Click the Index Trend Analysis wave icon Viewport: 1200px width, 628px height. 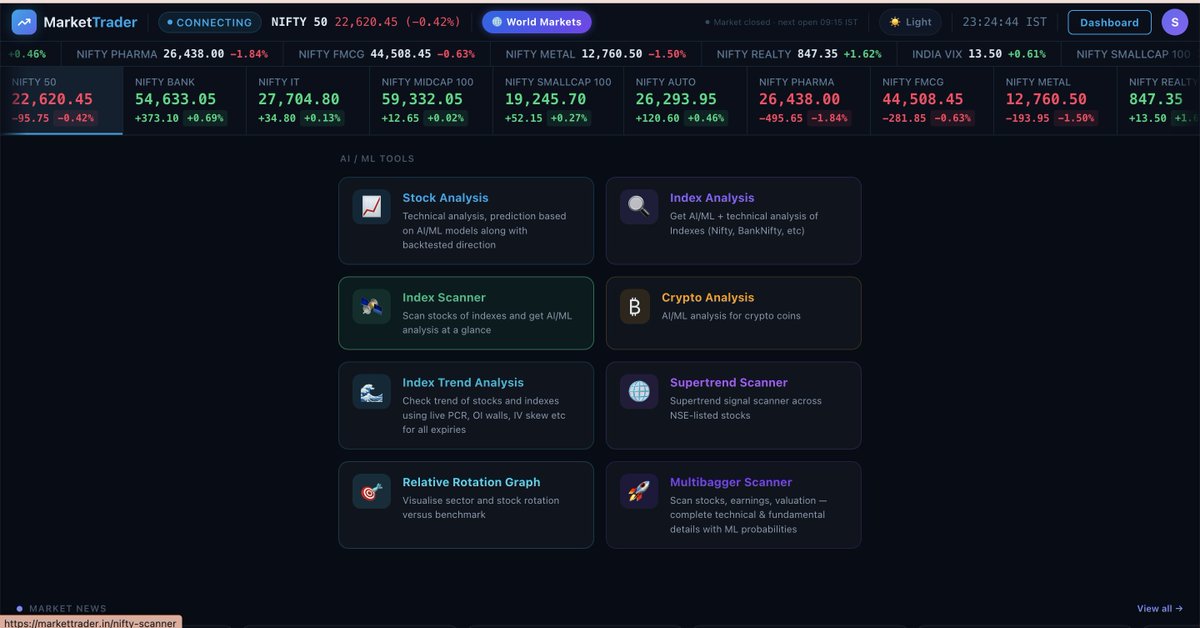point(371,391)
